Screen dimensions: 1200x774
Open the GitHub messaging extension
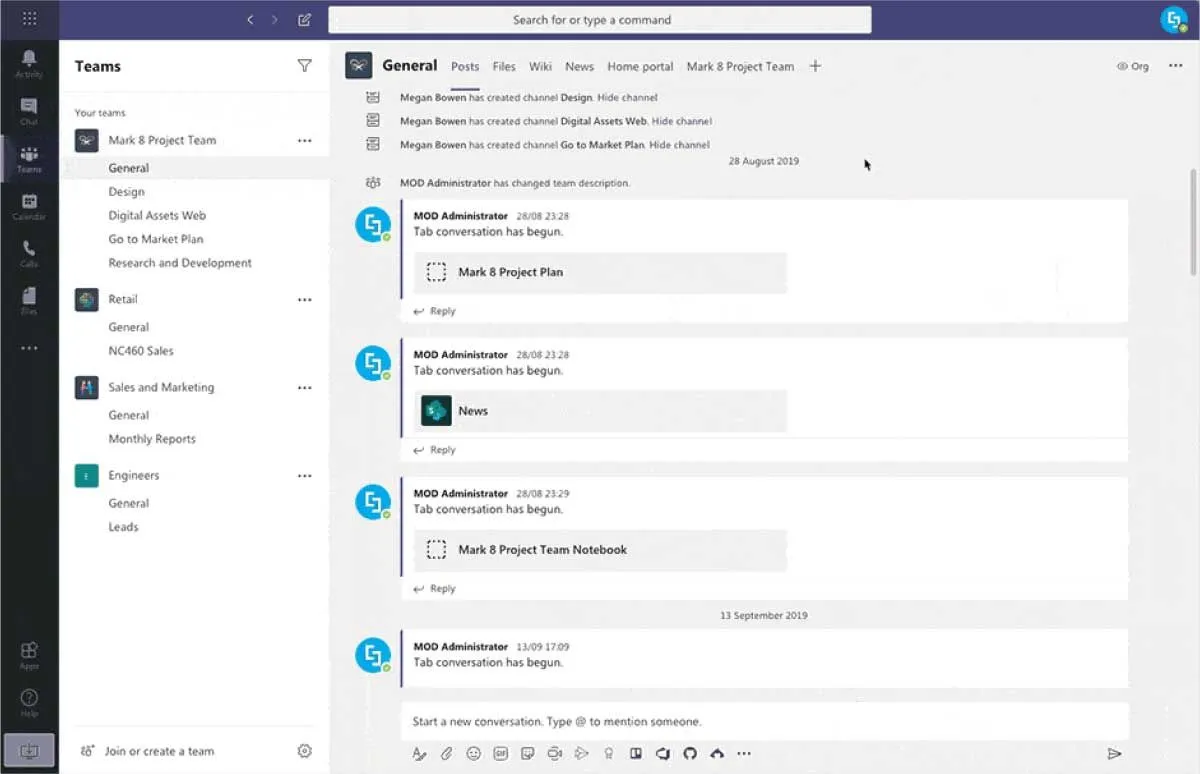(x=689, y=753)
